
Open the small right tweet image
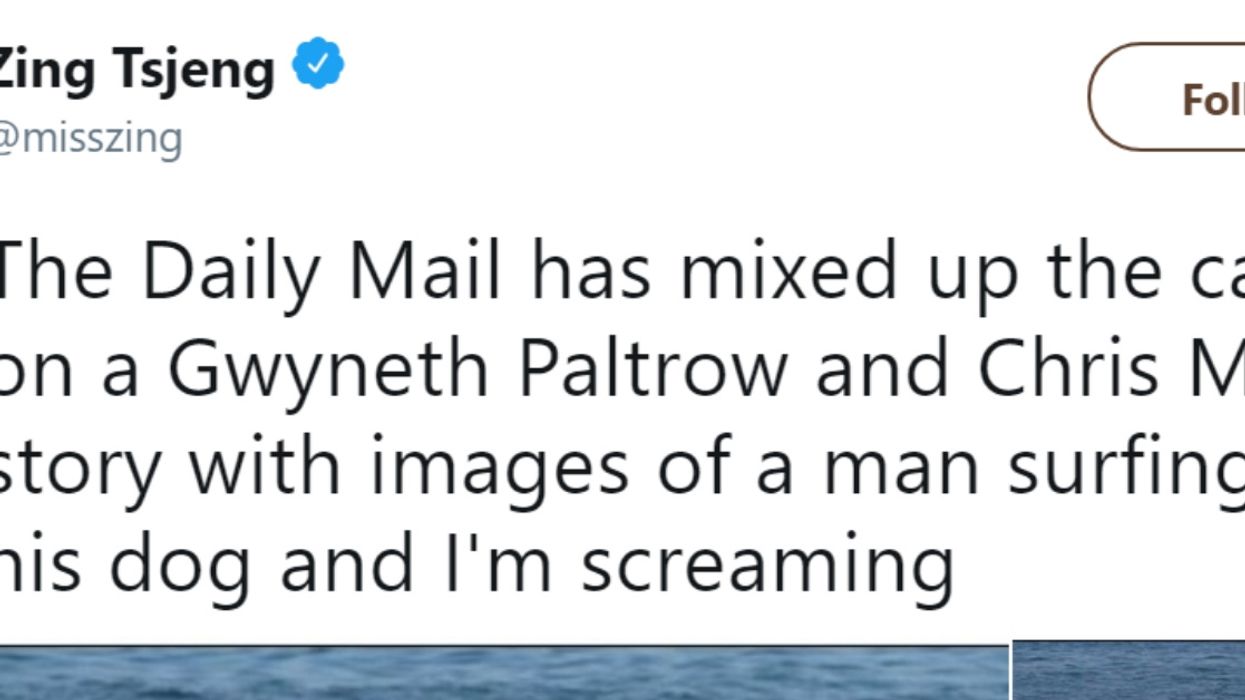pos(1128,672)
